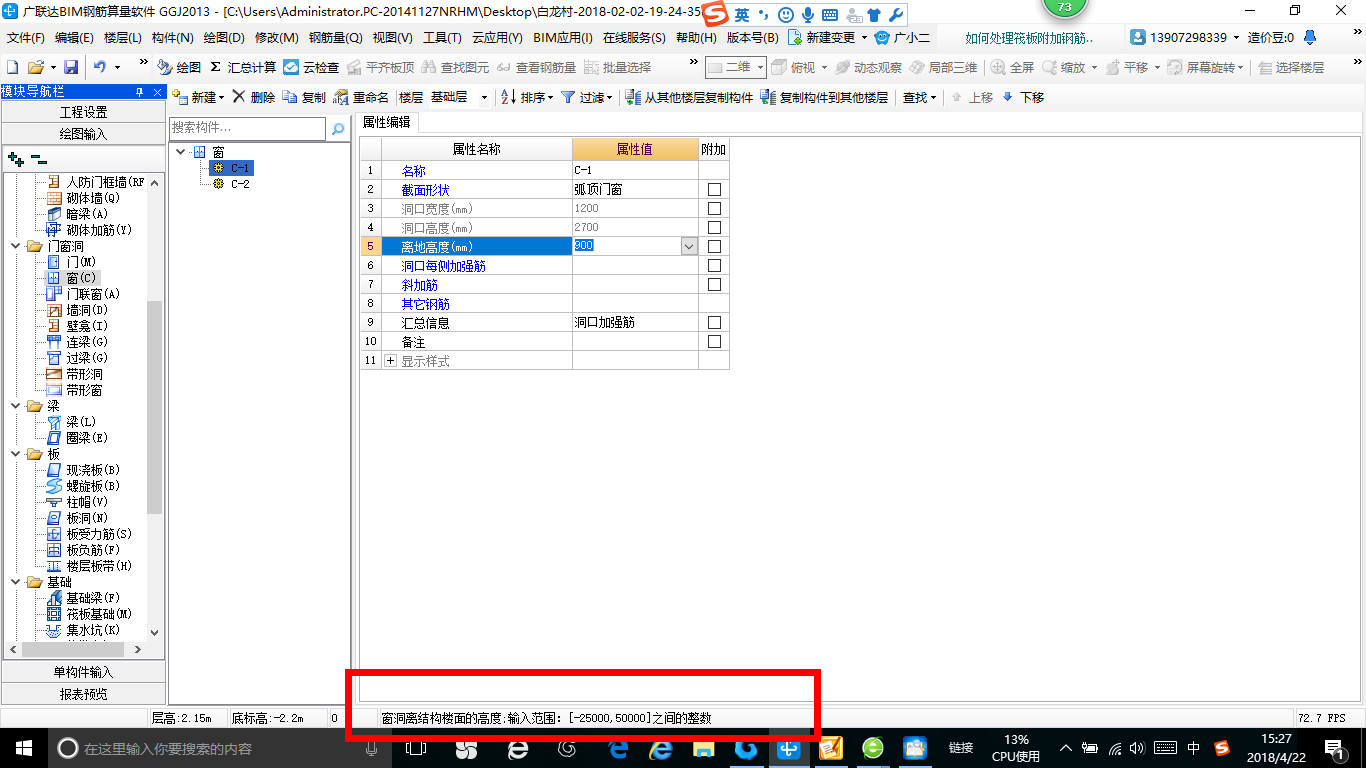Run 汇总计算 summary calculation

pos(243,67)
